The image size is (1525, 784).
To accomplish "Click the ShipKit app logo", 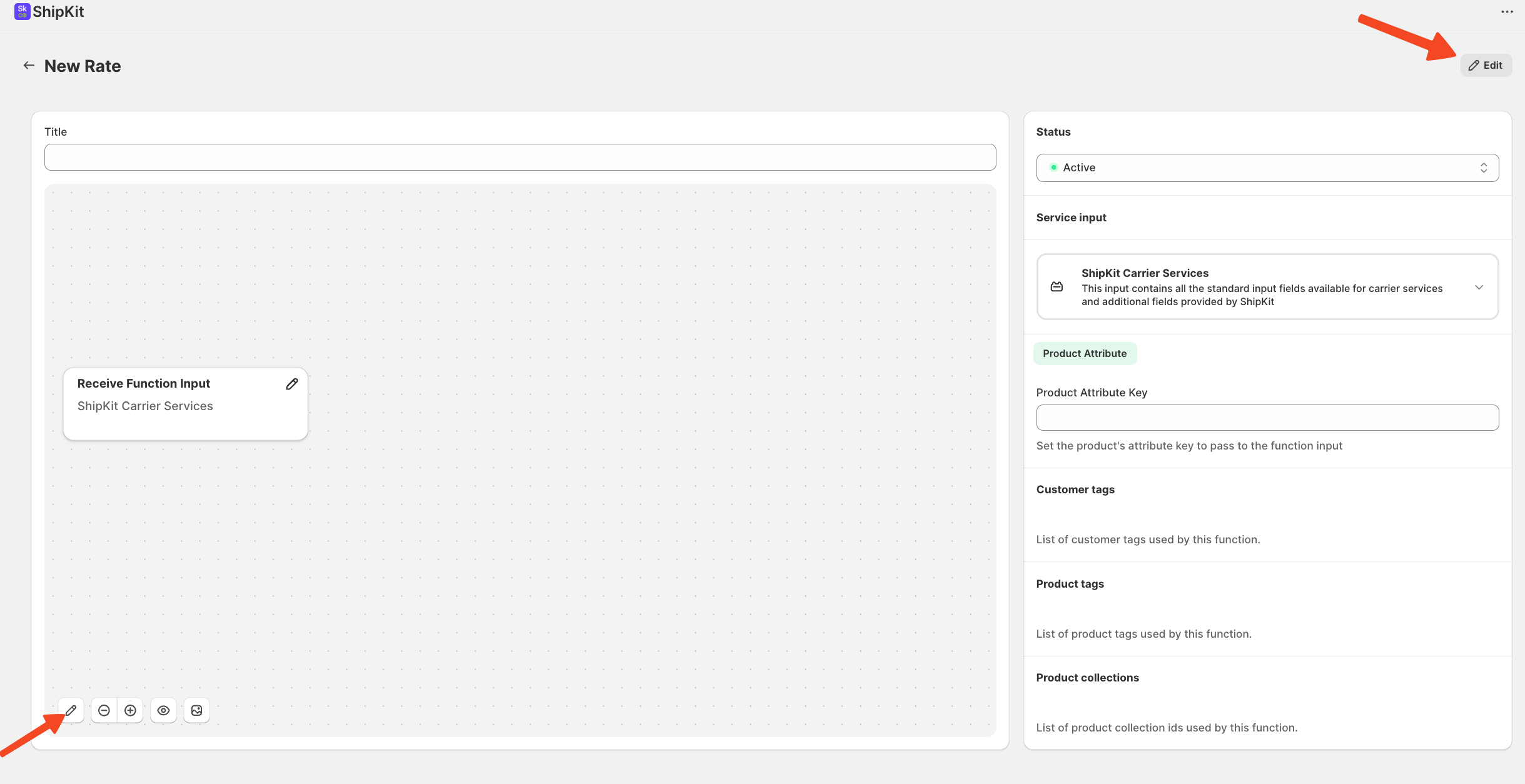I will [x=23, y=11].
